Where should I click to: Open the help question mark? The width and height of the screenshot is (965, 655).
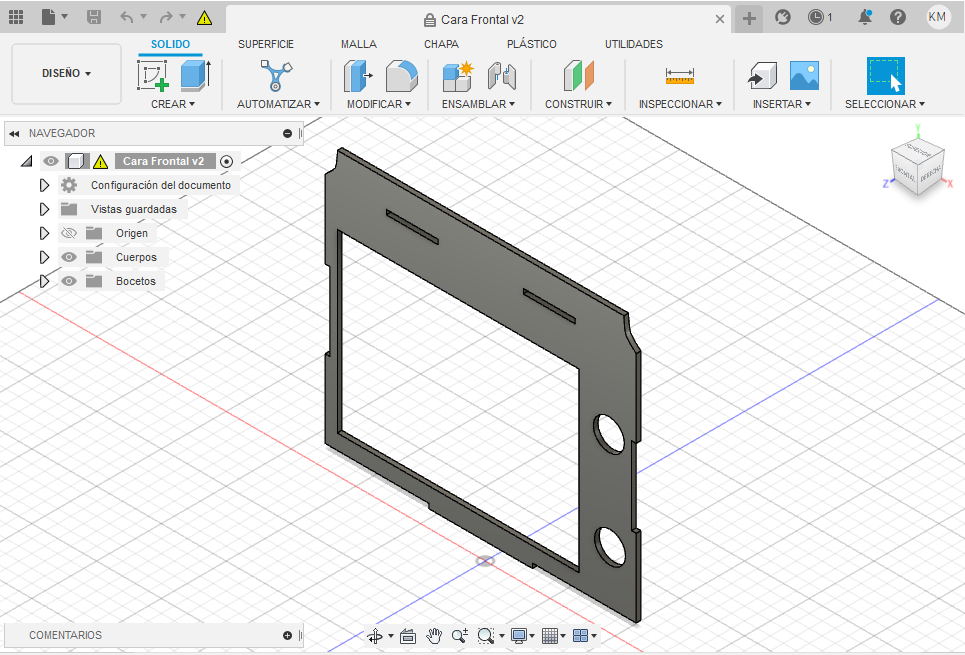coord(898,17)
